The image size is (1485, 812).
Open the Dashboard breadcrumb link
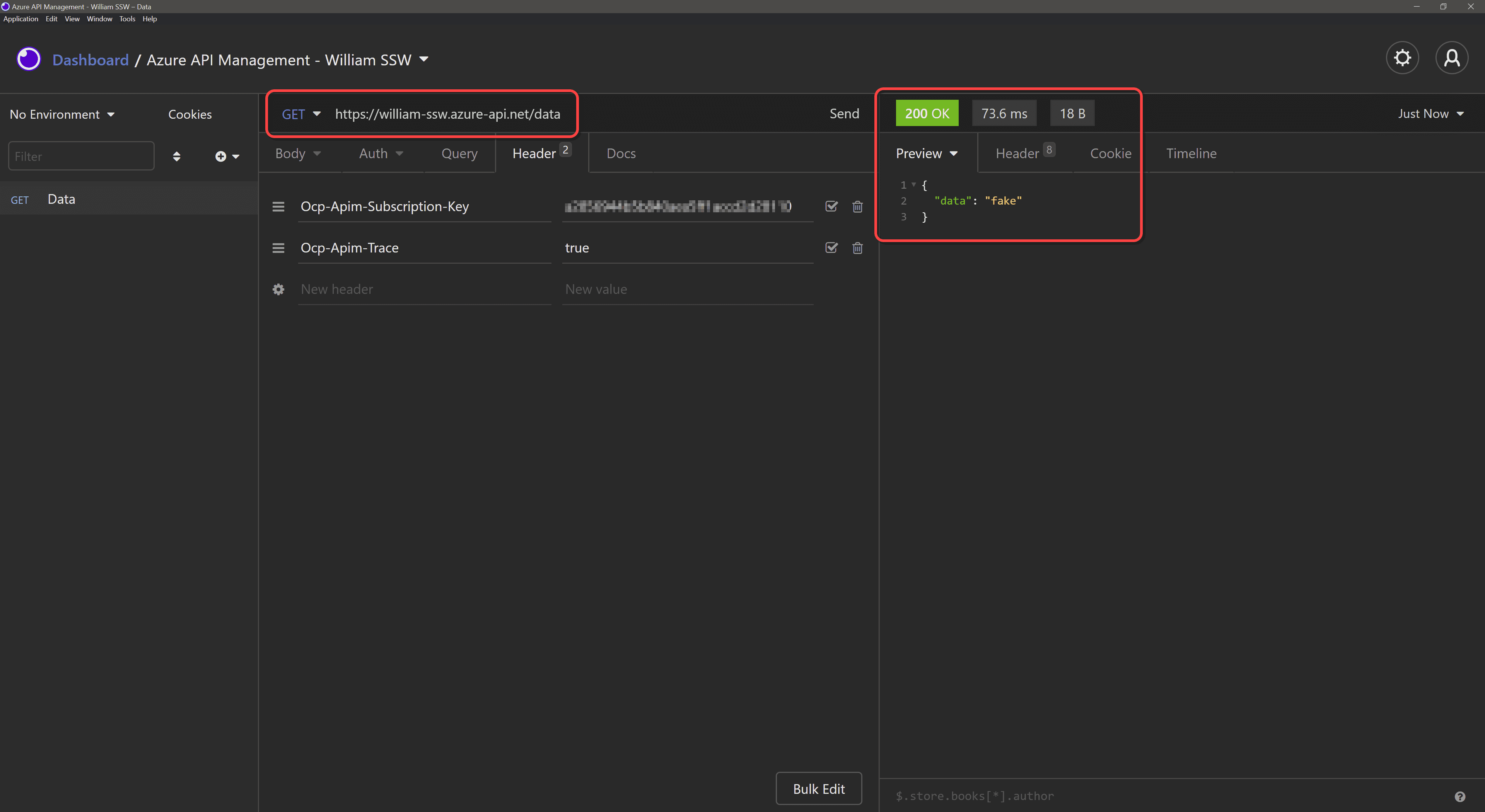(90, 60)
